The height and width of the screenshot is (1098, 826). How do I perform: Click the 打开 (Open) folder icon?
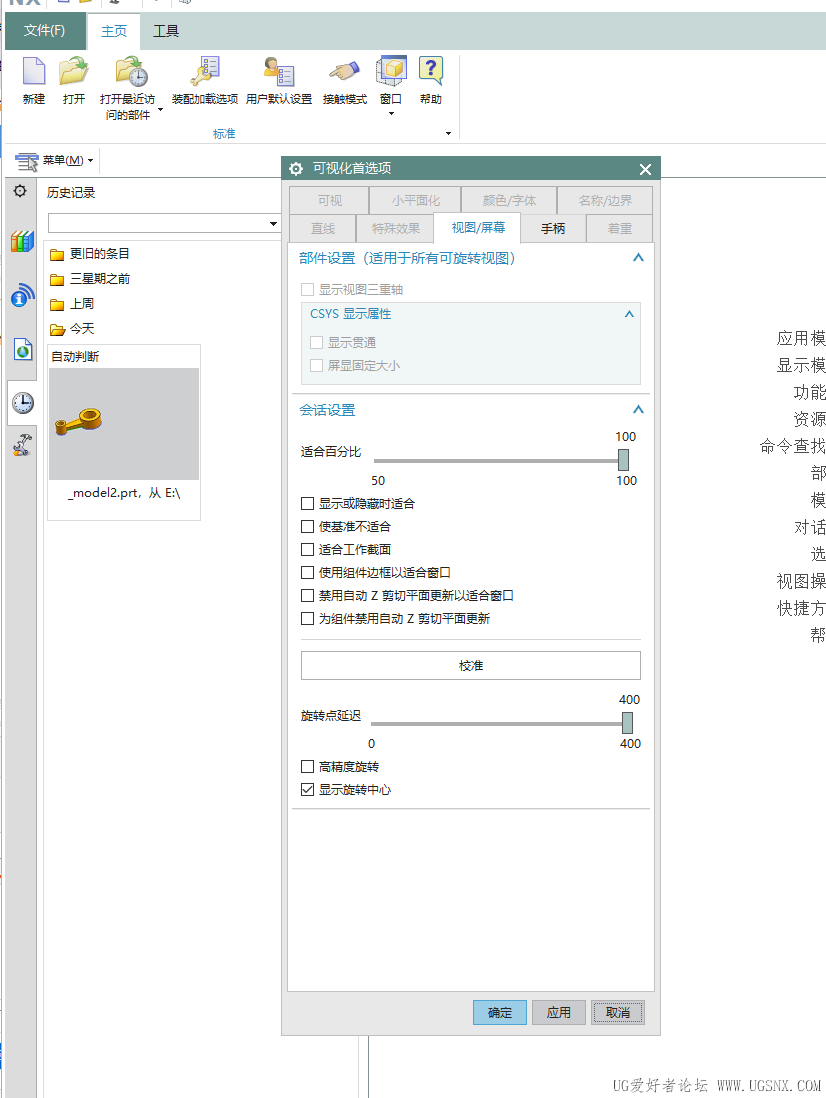pyautogui.click(x=74, y=71)
